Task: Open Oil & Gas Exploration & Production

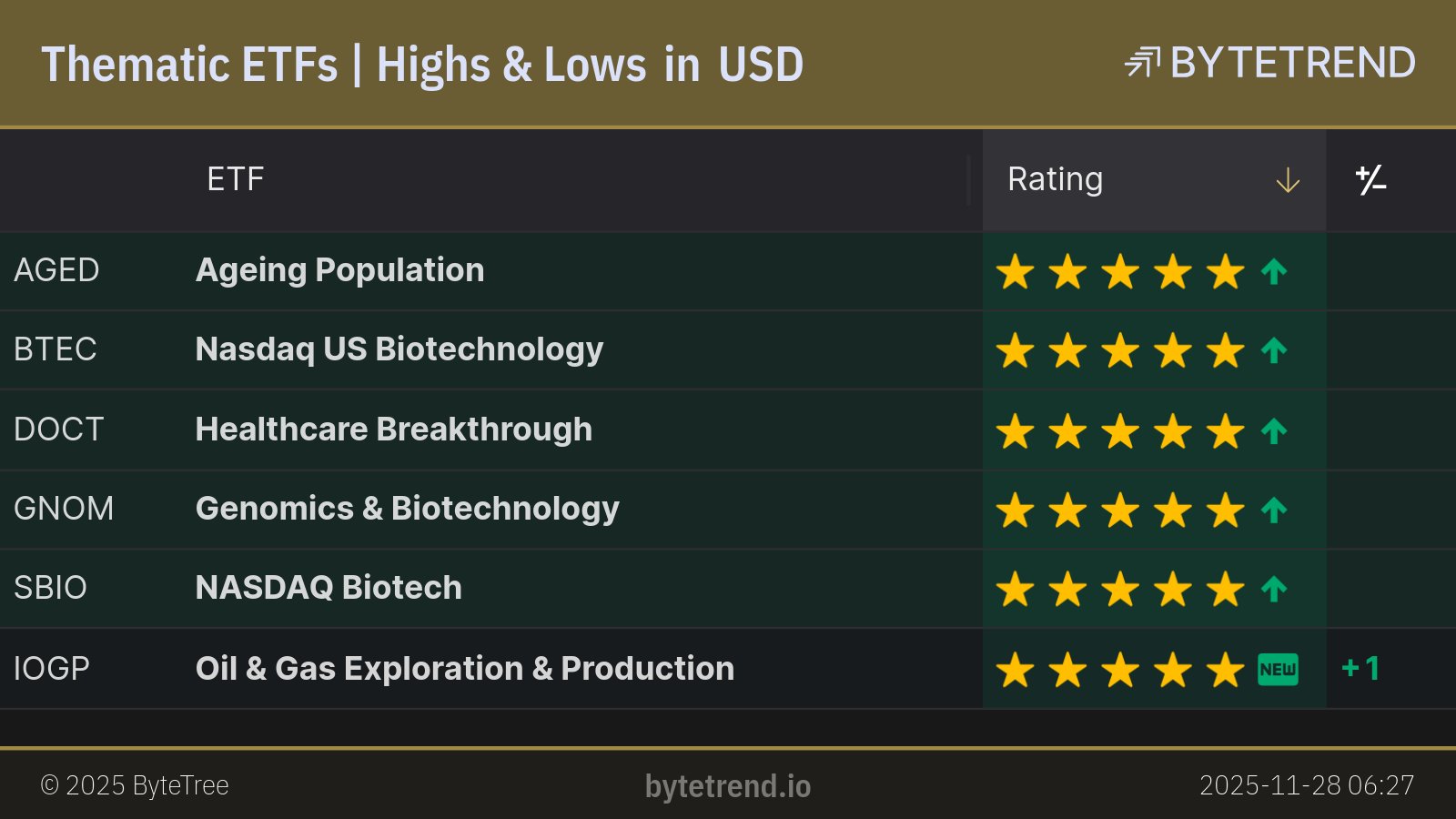Action: point(464,668)
